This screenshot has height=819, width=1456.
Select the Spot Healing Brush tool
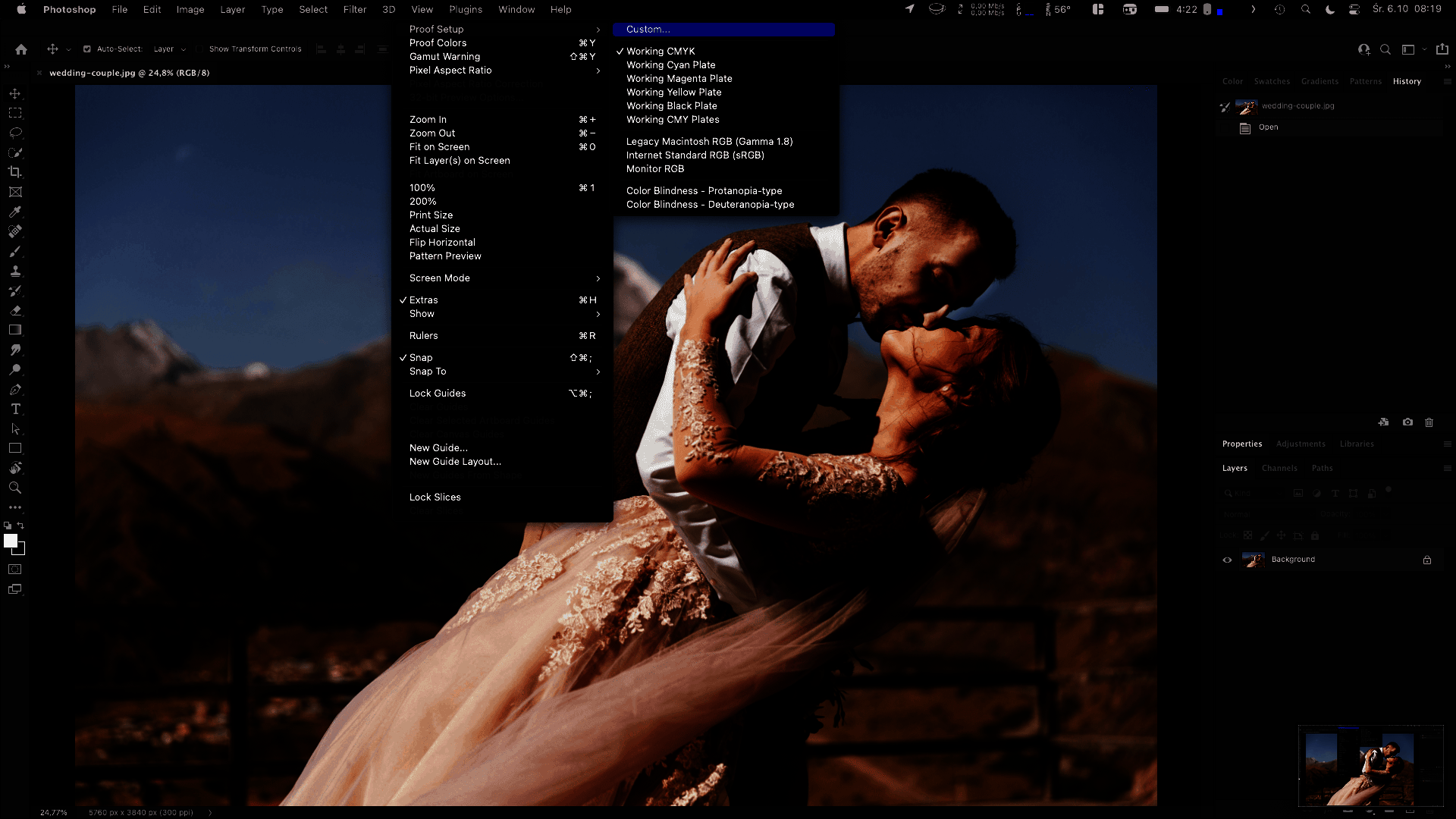[x=15, y=231]
